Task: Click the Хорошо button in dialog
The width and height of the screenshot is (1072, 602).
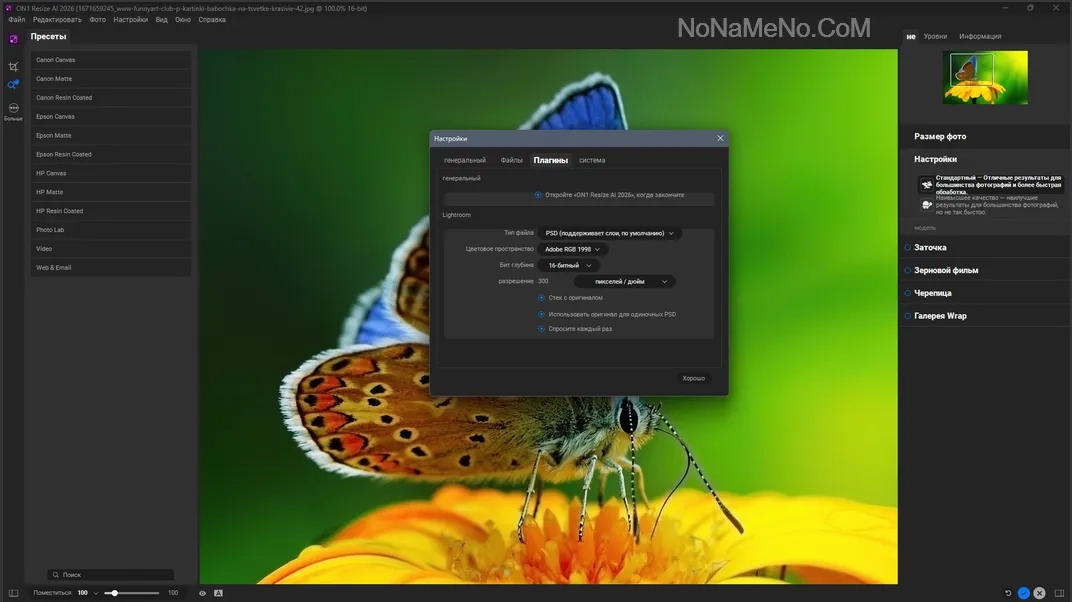Action: click(x=693, y=378)
